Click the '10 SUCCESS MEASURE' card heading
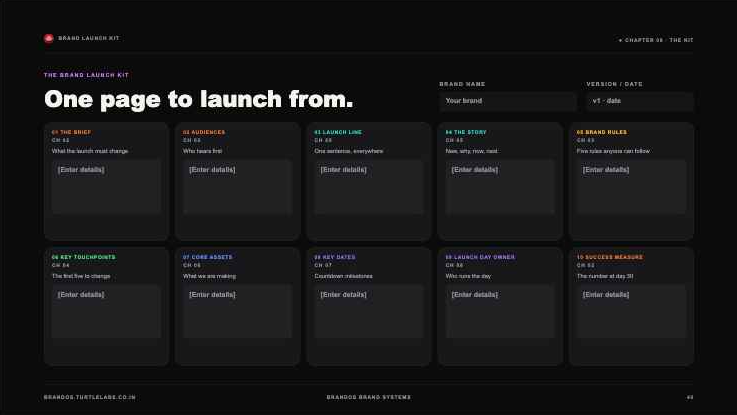This screenshot has height=415, width=737. [610, 258]
